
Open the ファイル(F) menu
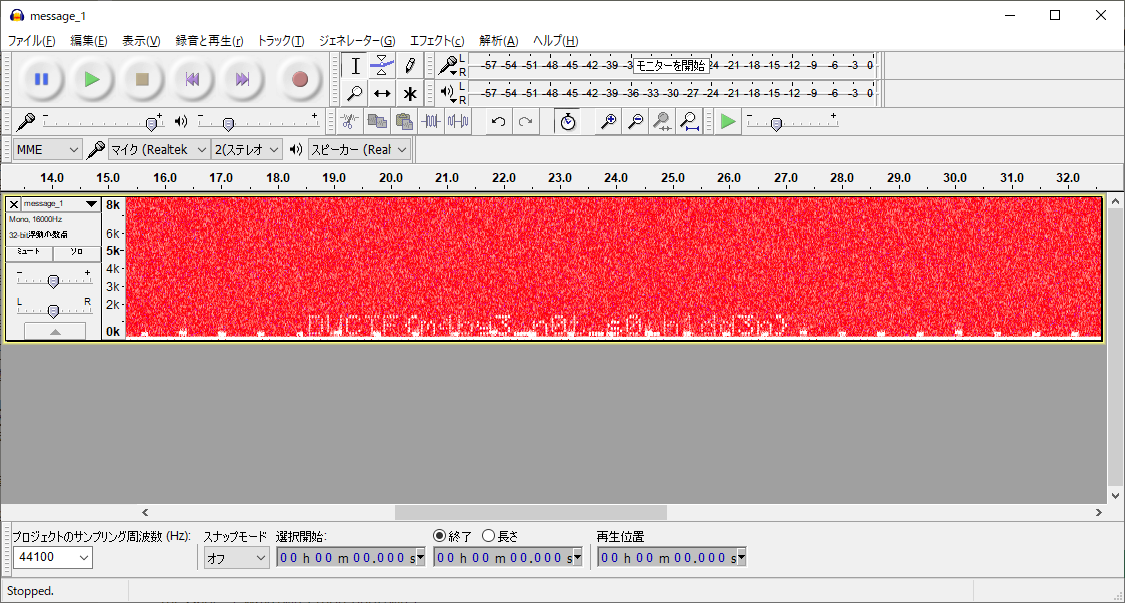tap(31, 41)
